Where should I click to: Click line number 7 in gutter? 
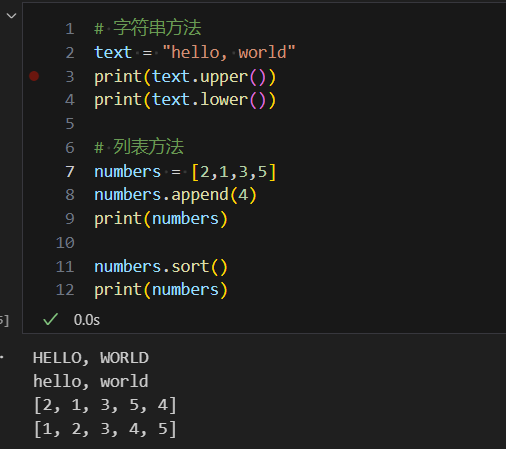point(70,172)
